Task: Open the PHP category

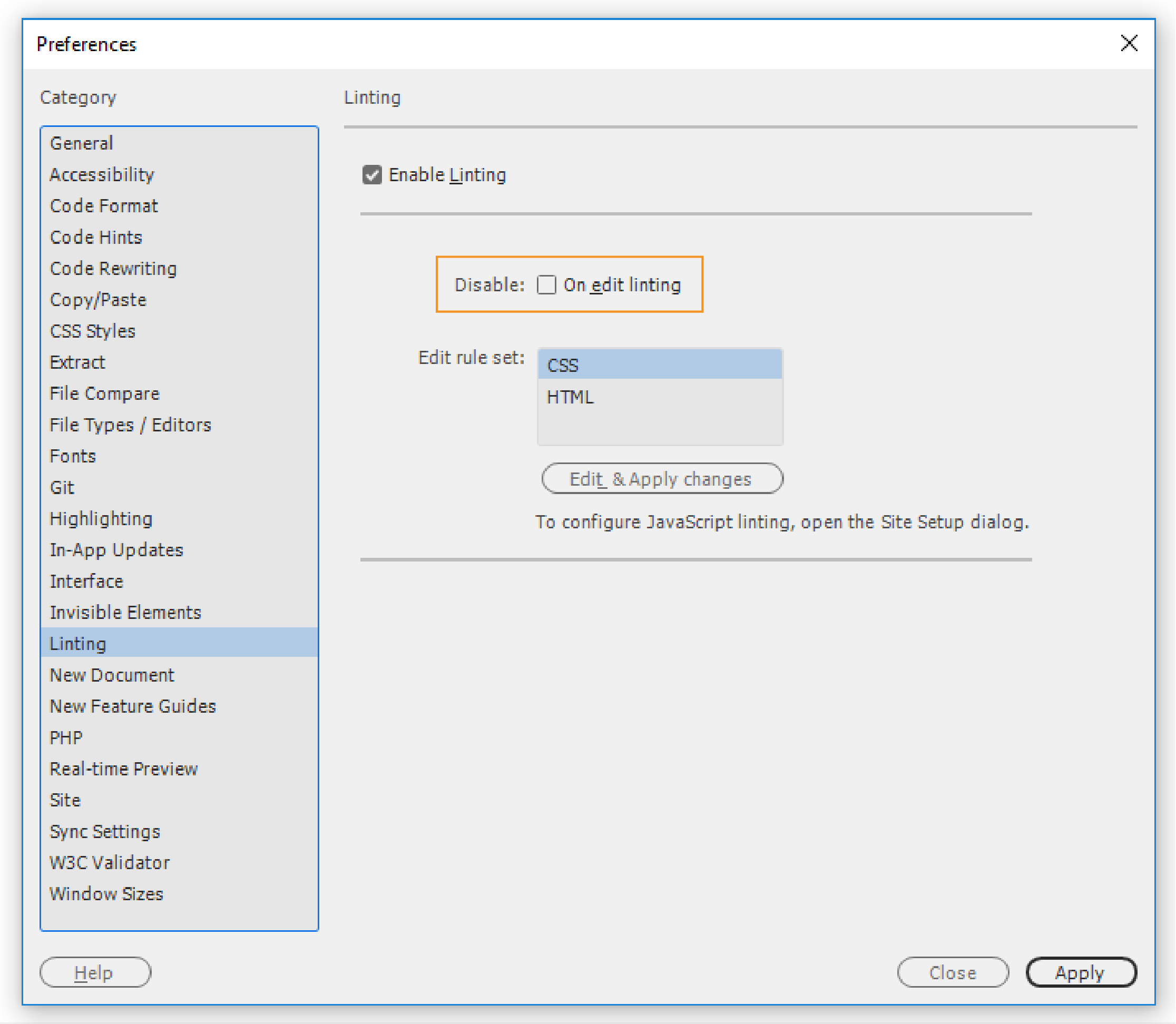Action: click(x=66, y=738)
